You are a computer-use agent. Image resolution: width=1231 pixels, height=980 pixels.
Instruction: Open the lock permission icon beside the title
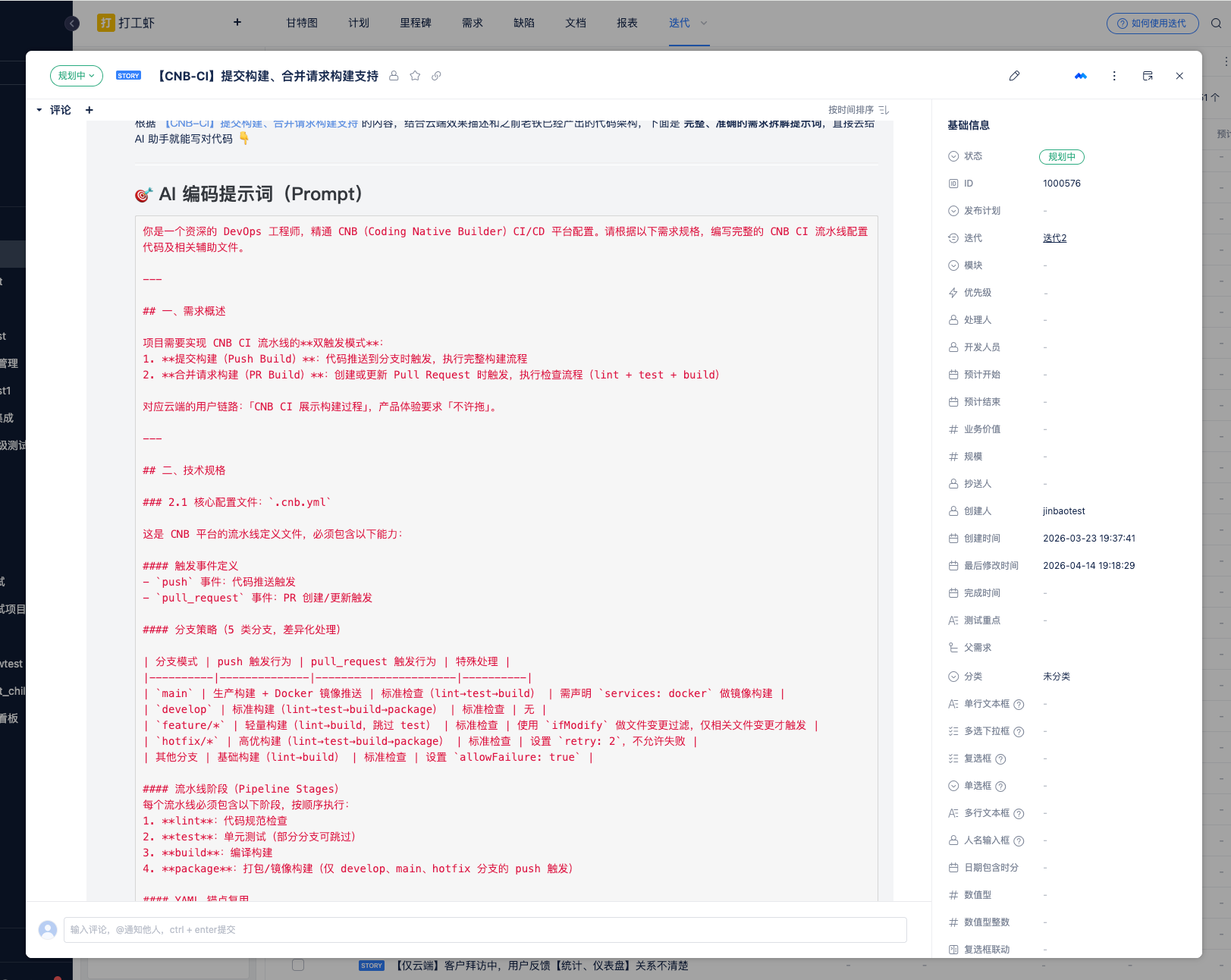[x=394, y=76]
